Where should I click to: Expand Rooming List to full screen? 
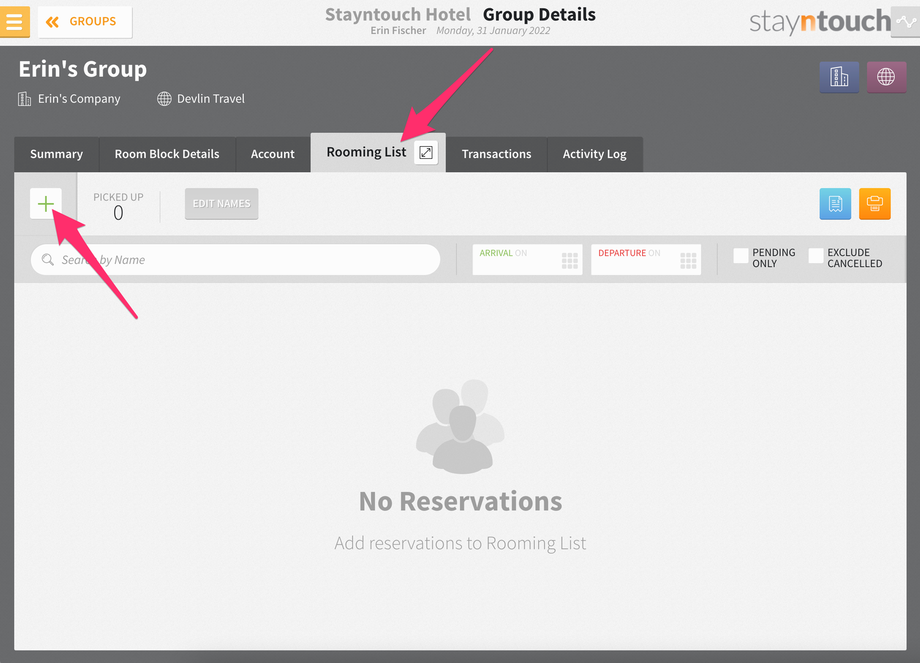pyautogui.click(x=426, y=153)
